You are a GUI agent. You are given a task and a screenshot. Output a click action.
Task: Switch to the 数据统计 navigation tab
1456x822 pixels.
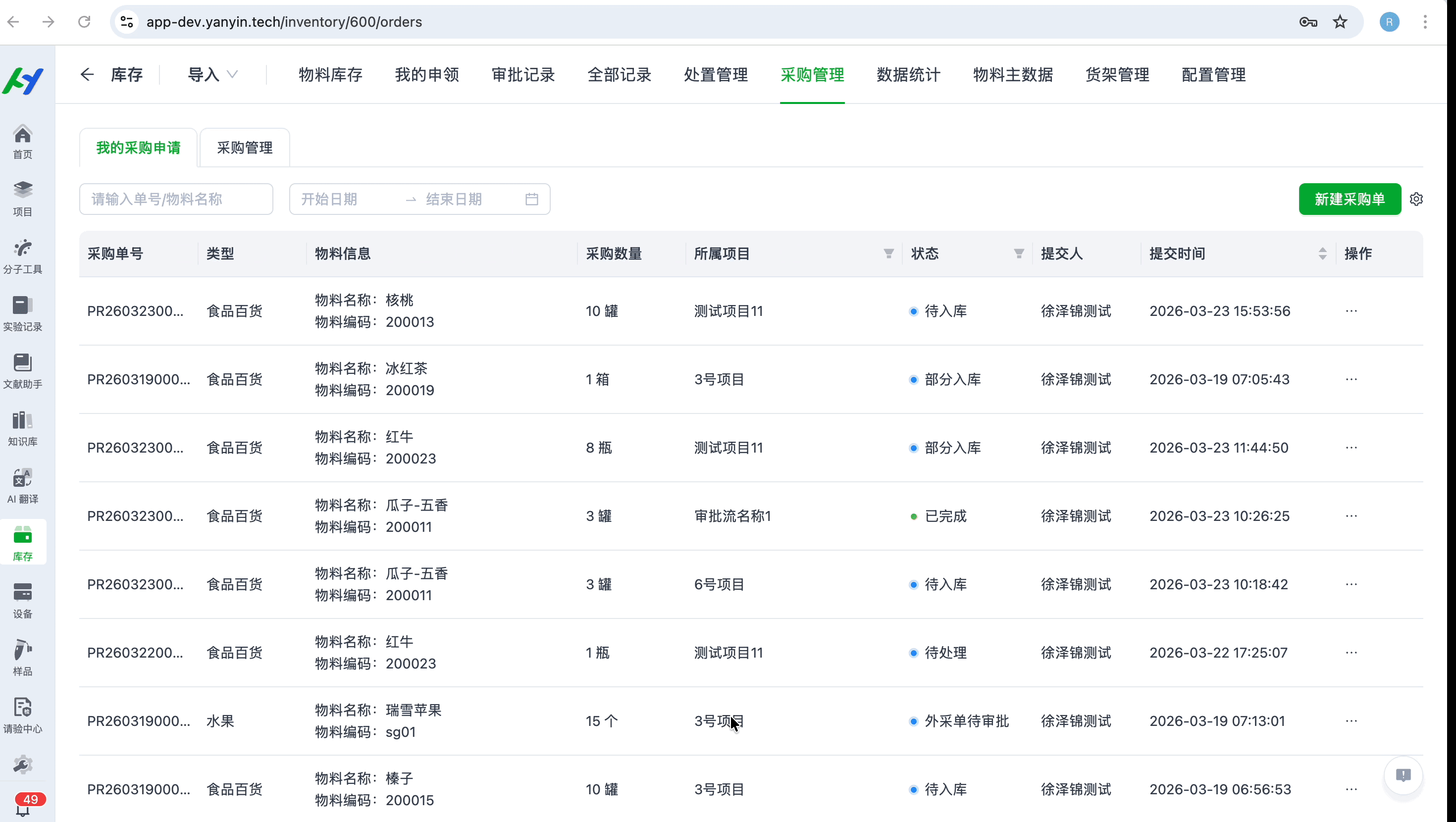coord(907,74)
